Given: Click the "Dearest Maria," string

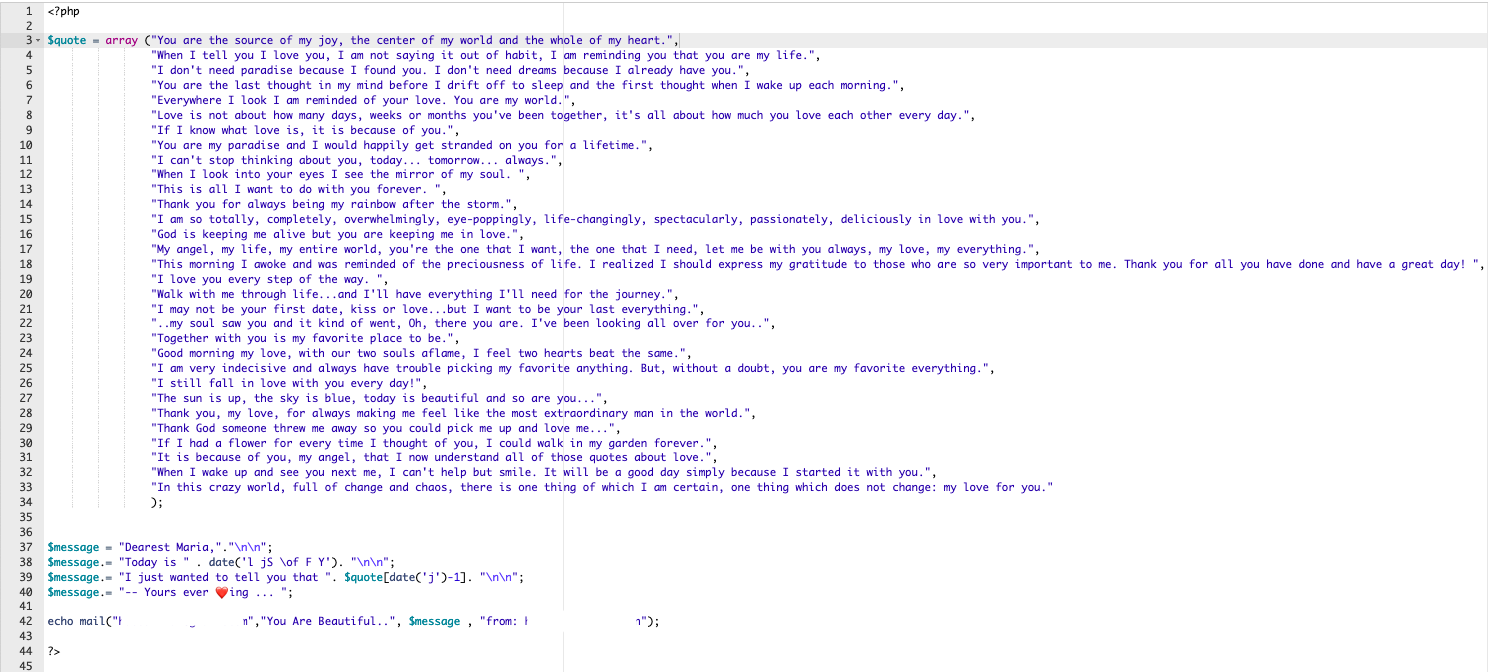Looking at the screenshot, I should click(x=163, y=547).
